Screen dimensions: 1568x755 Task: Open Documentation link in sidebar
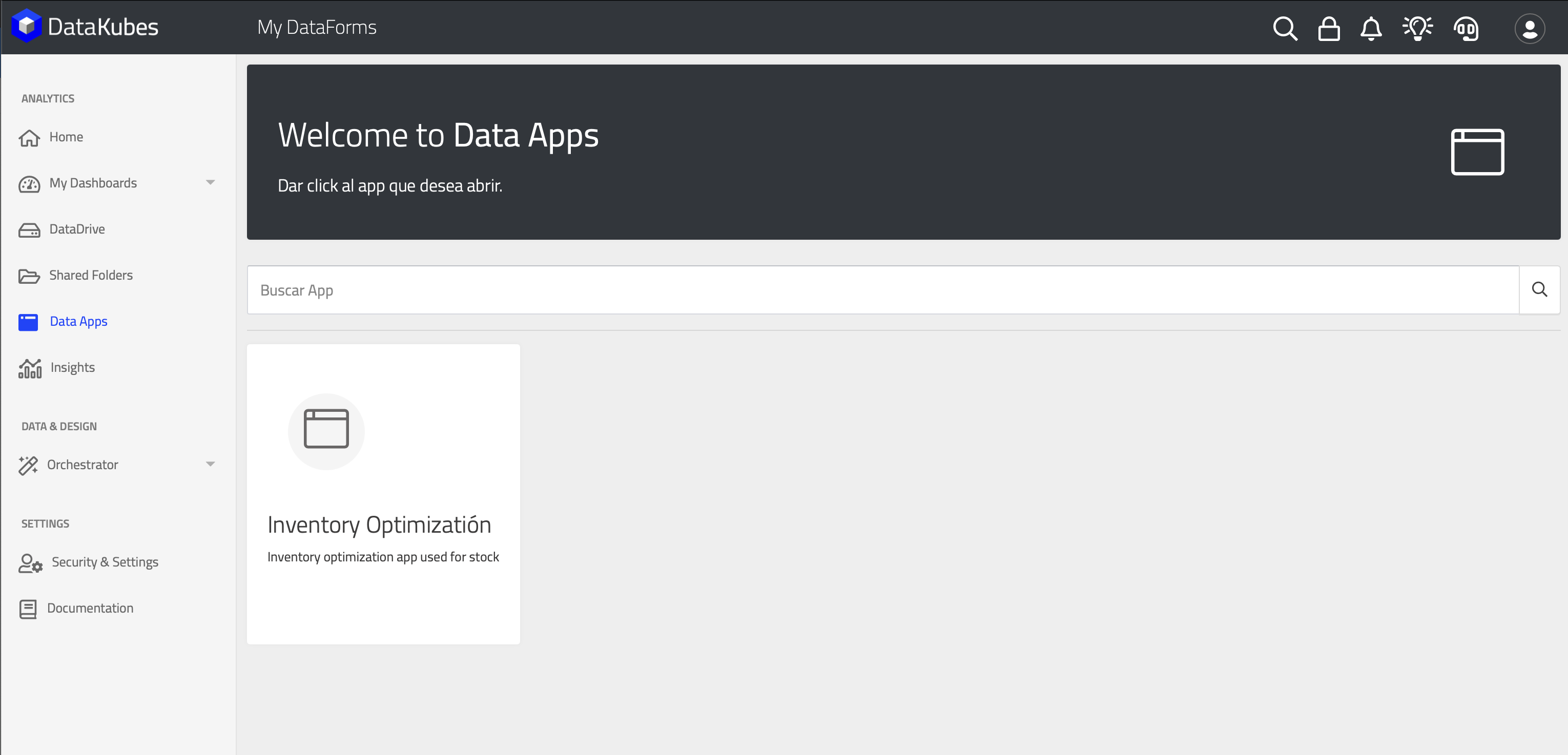tap(90, 609)
